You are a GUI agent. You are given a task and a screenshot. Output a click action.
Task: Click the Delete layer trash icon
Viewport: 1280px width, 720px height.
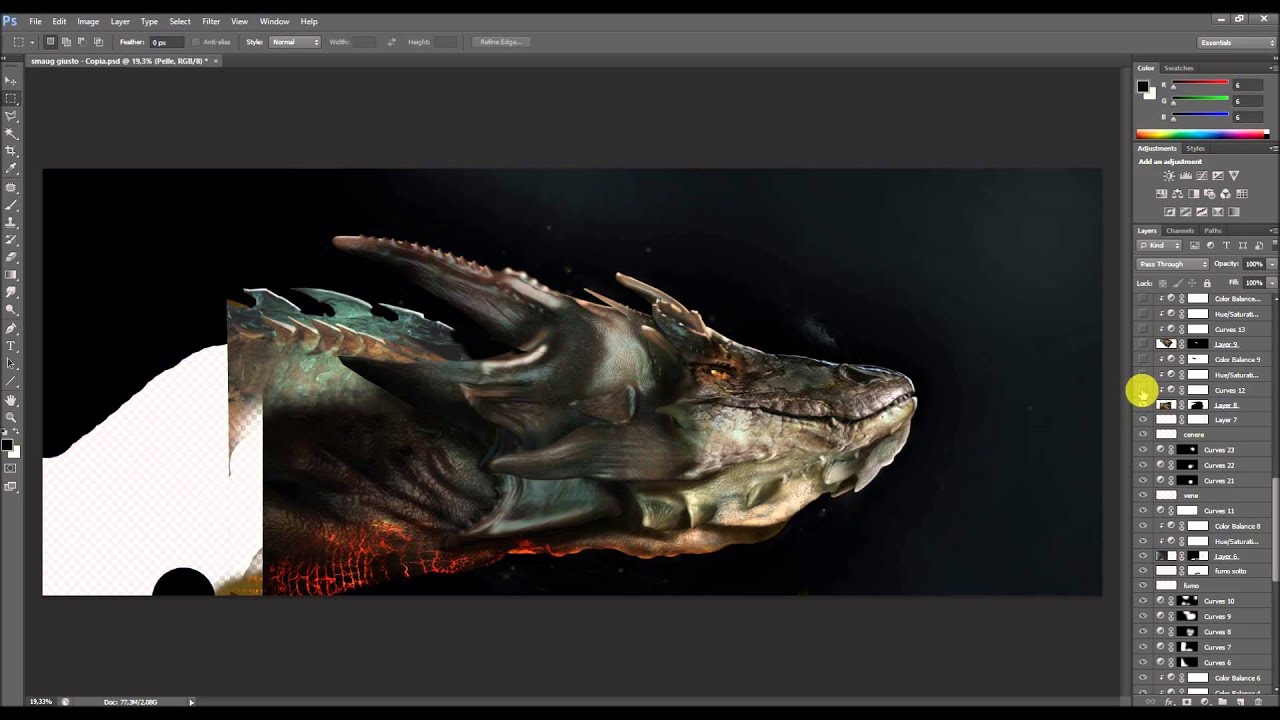tap(1258, 702)
